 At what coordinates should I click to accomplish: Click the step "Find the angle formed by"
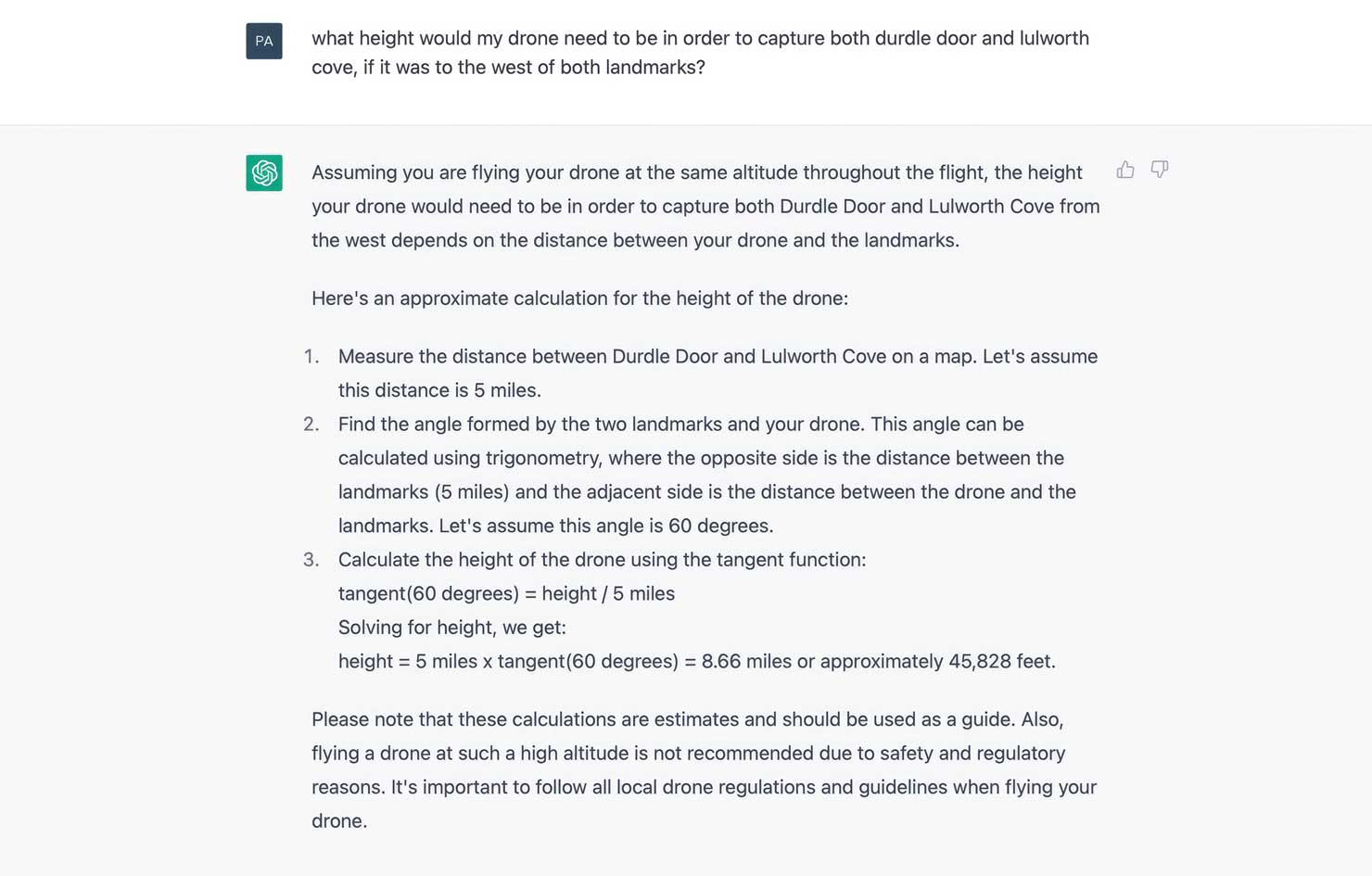707,475
